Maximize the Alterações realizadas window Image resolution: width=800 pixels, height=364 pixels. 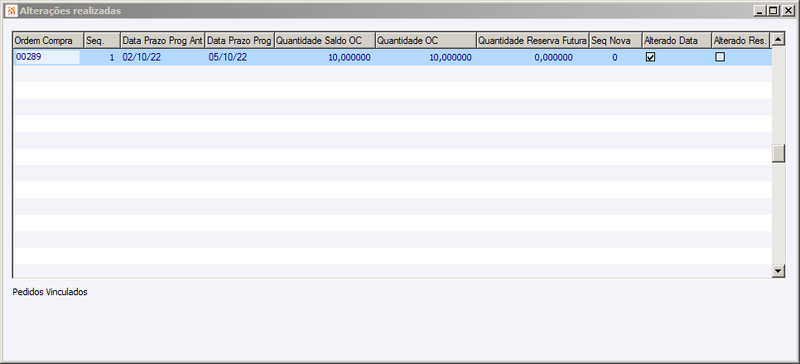click(773, 10)
